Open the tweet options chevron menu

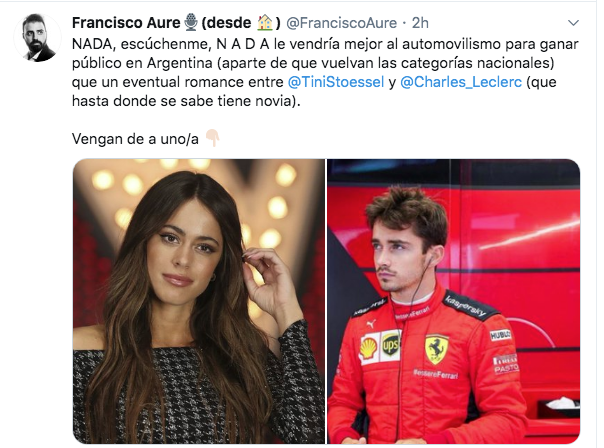pos(573,23)
